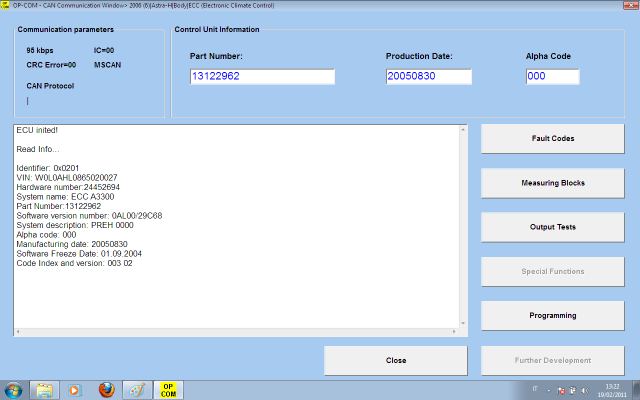Click the System description: PREH 0000 line

tap(75, 225)
